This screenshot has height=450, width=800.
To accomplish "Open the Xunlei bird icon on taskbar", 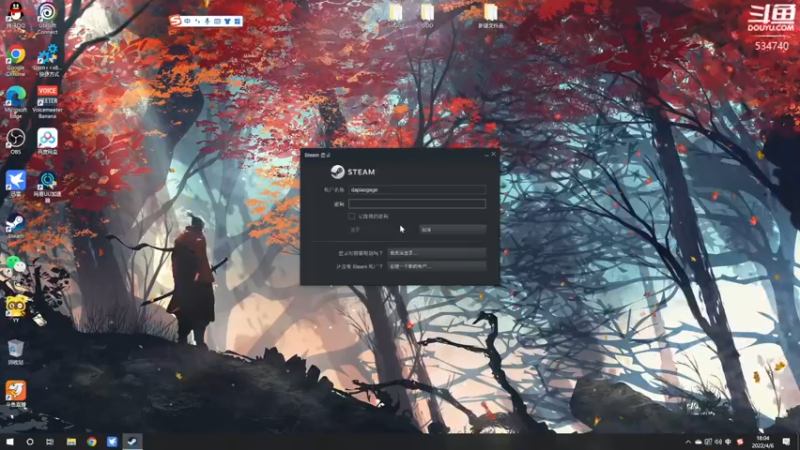I will coord(112,442).
